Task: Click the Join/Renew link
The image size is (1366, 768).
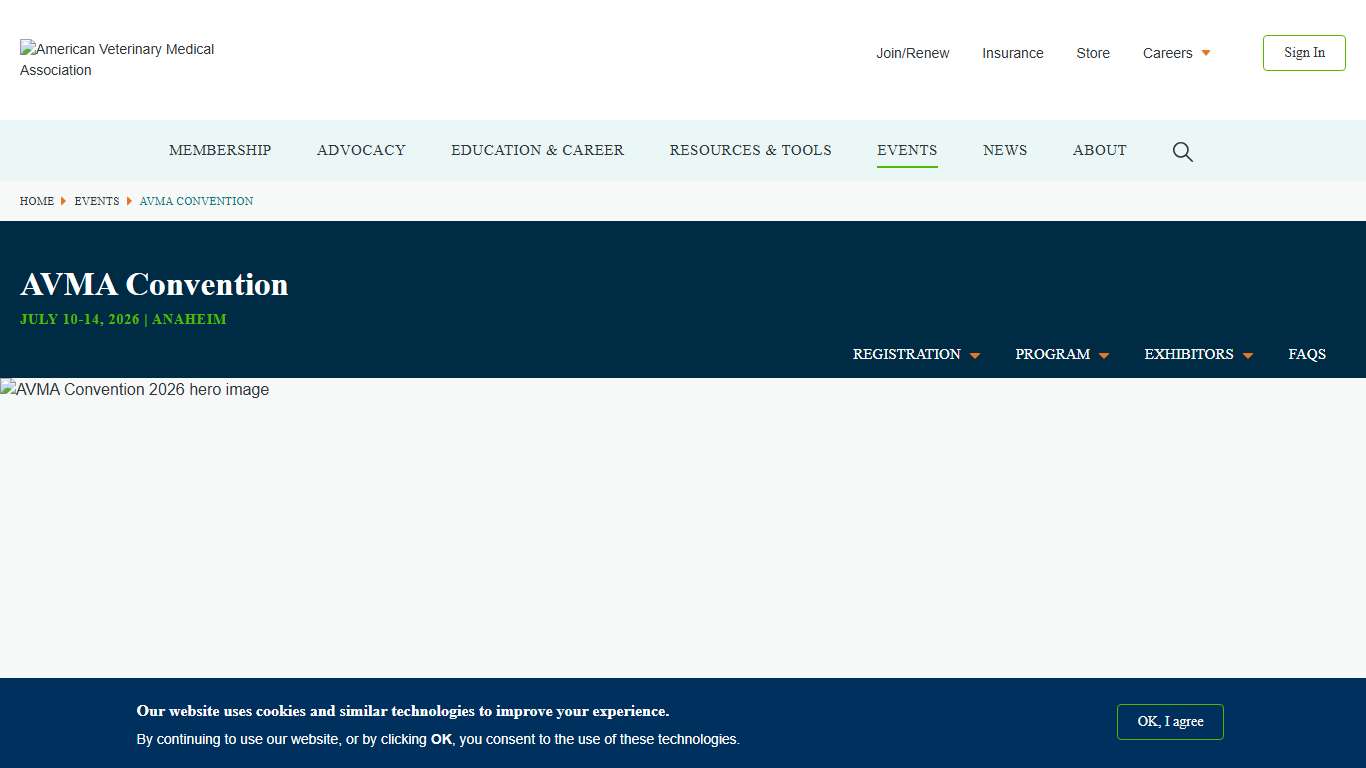Action: [x=912, y=53]
